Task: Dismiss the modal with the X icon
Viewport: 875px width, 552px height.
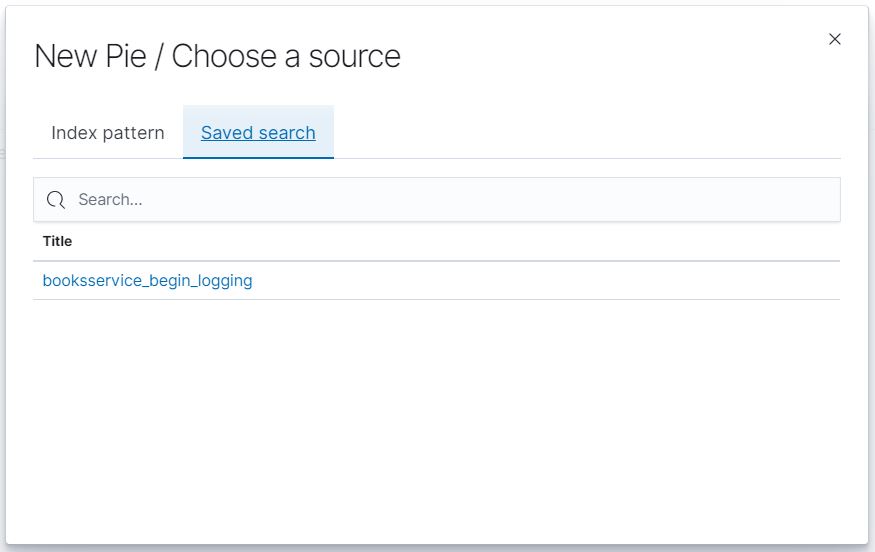Action: pyautogui.click(x=835, y=39)
